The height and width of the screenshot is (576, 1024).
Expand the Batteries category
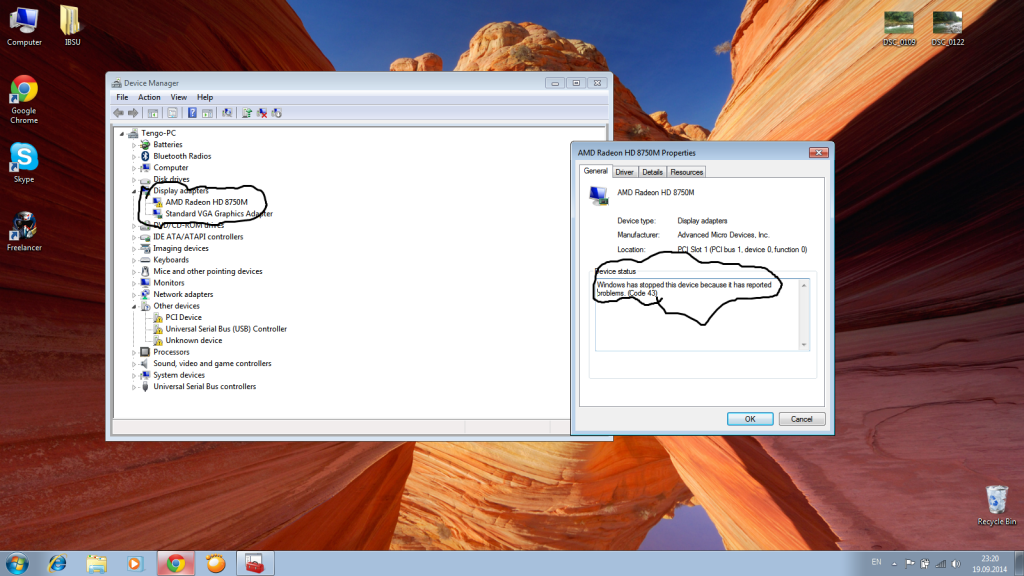[134, 145]
